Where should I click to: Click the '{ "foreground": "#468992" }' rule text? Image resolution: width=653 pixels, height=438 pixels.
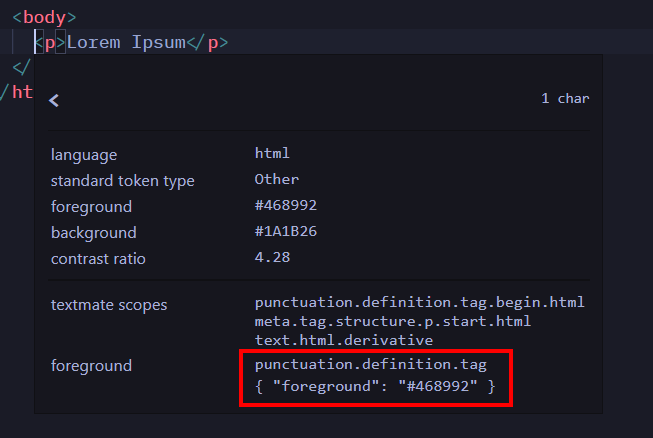(375, 386)
